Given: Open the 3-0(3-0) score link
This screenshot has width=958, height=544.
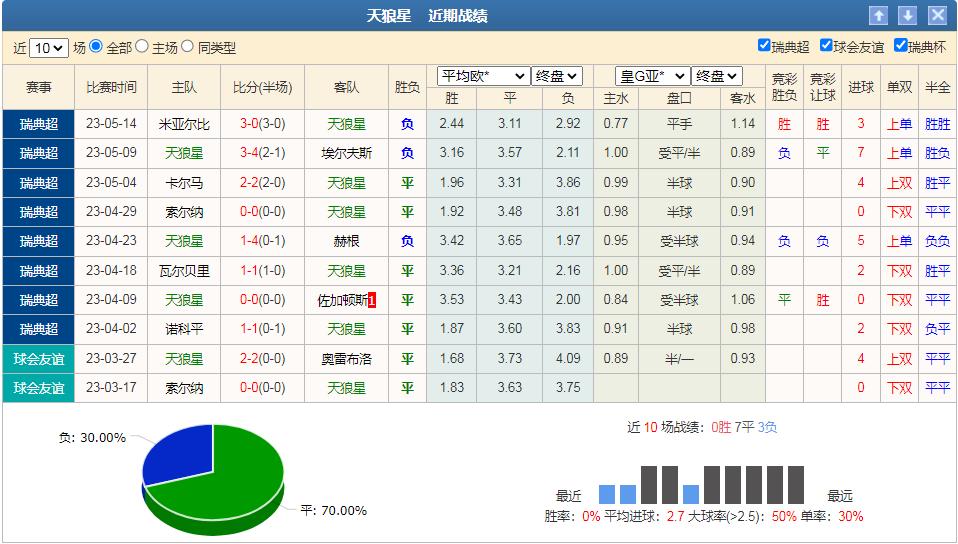Looking at the screenshot, I should click(263, 124).
